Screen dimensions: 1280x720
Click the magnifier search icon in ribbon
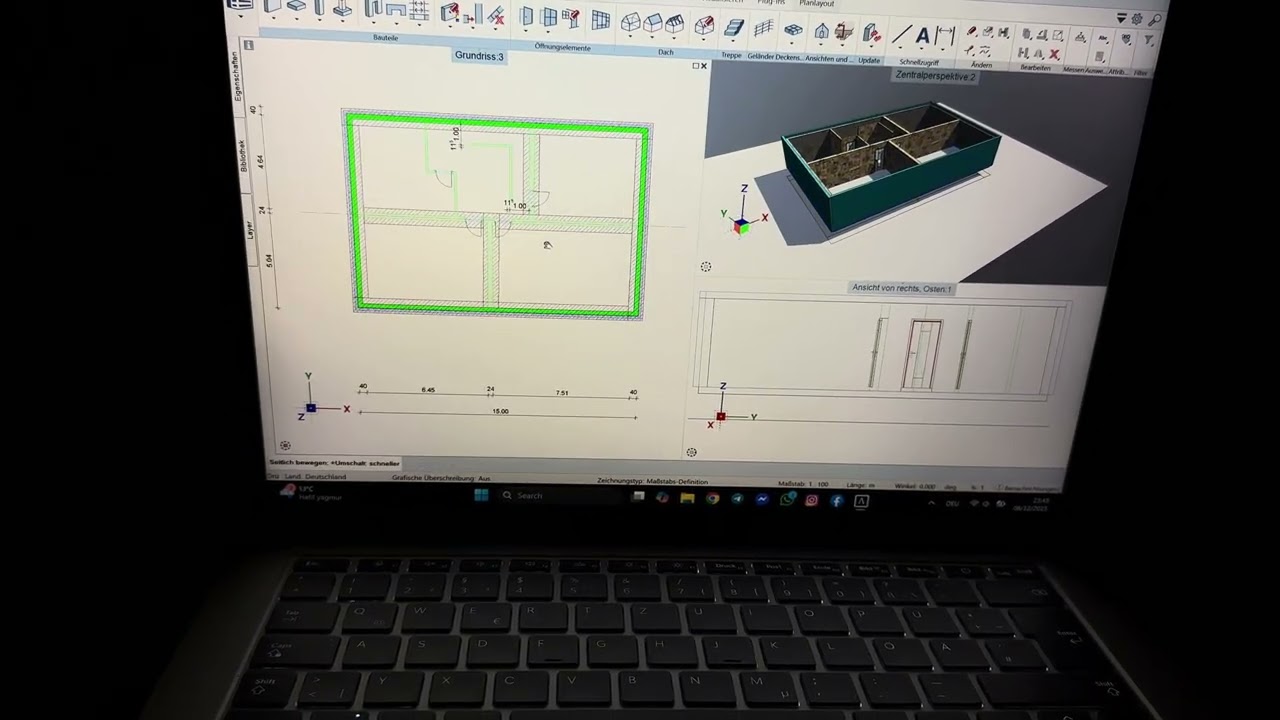coord(1154,20)
